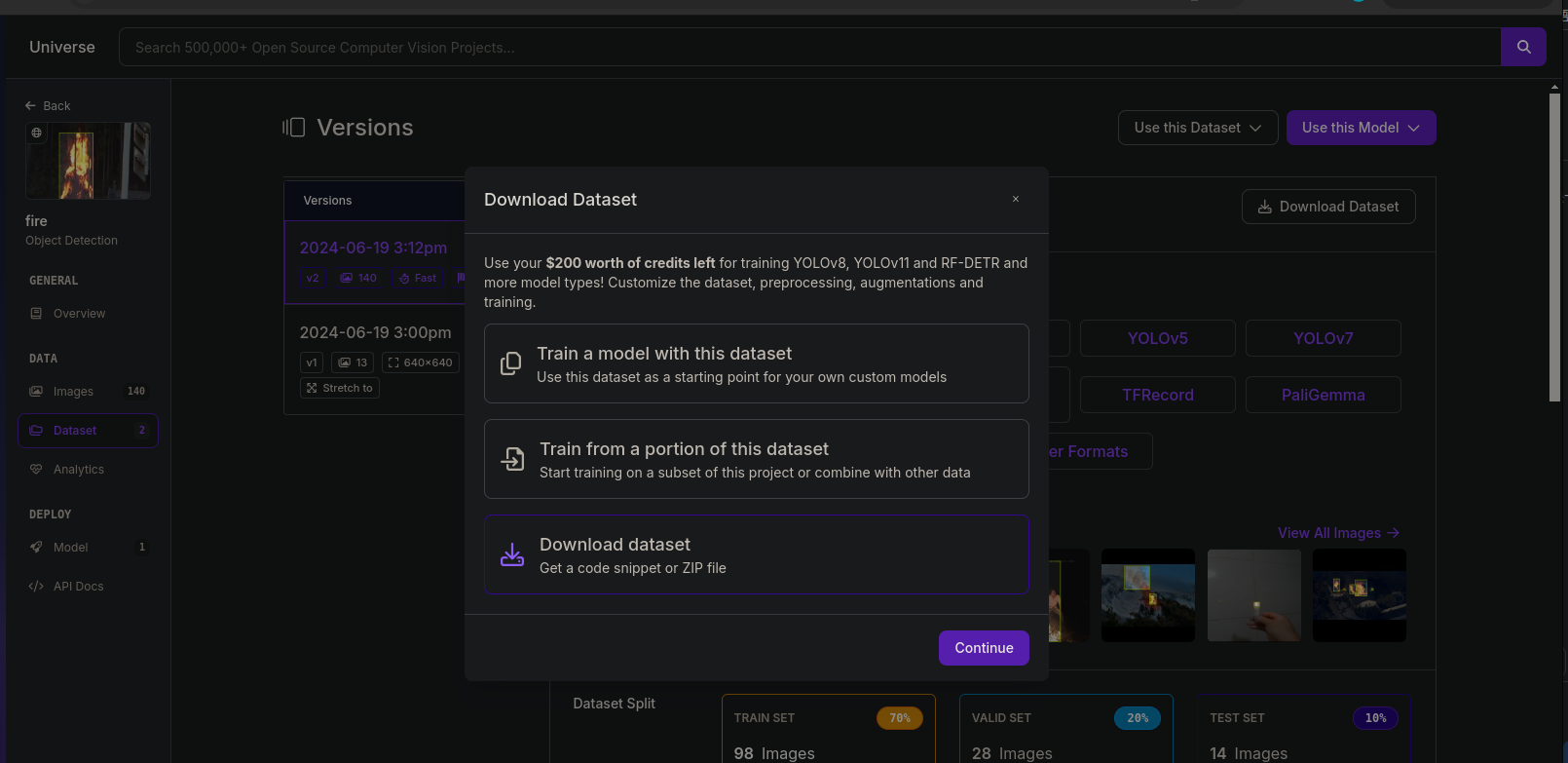Open the Model sidebar item
This screenshot has height=763, width=1568.
(88, 548)
